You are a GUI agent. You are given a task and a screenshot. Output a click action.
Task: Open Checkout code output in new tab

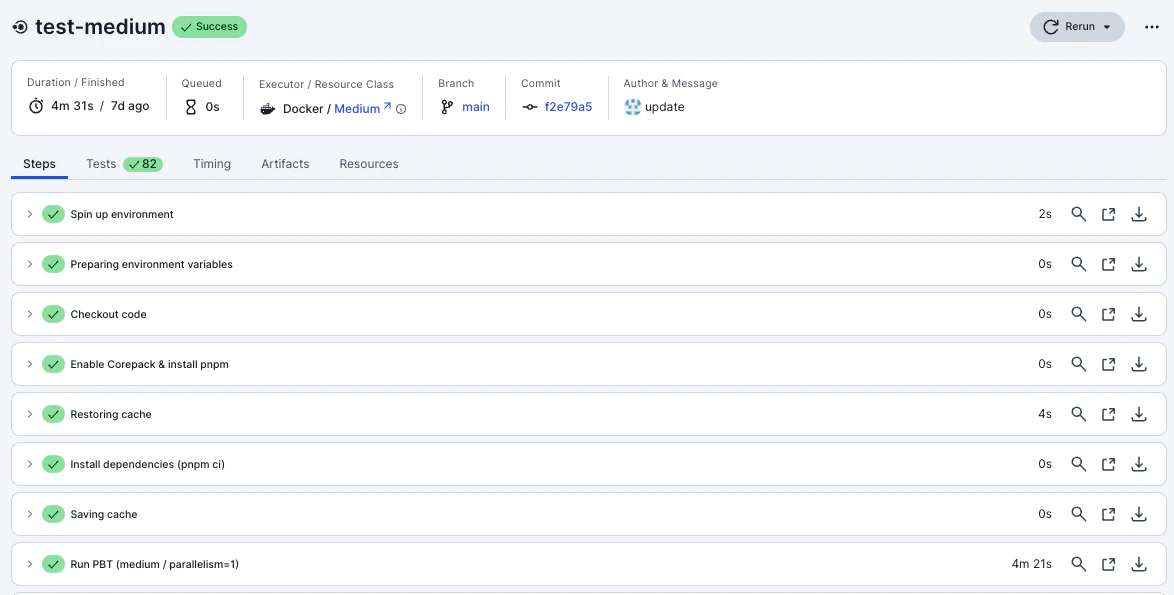(1109, 314)
